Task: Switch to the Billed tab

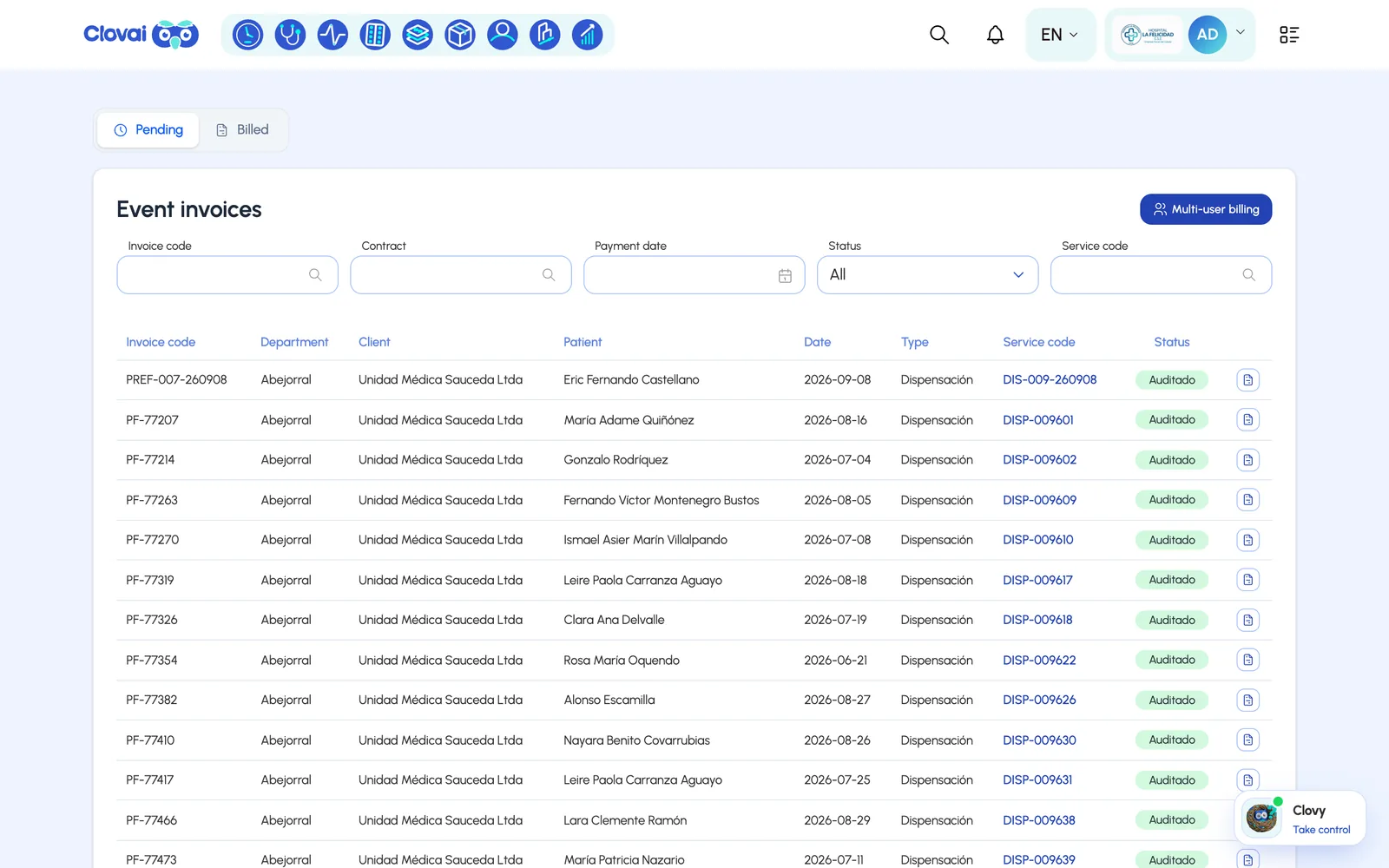Action: [x=242, y=130]
